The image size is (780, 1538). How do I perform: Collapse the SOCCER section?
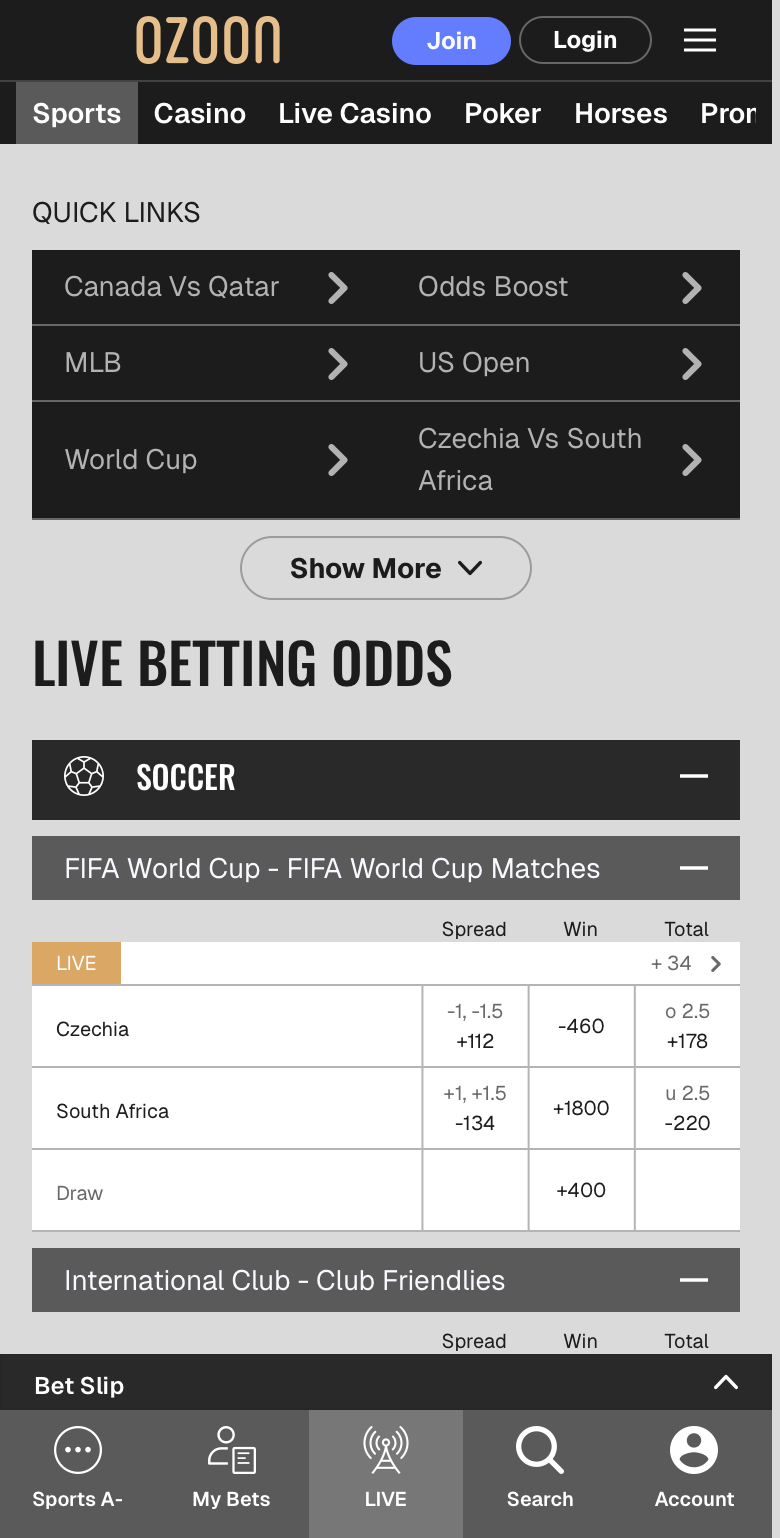694,776
